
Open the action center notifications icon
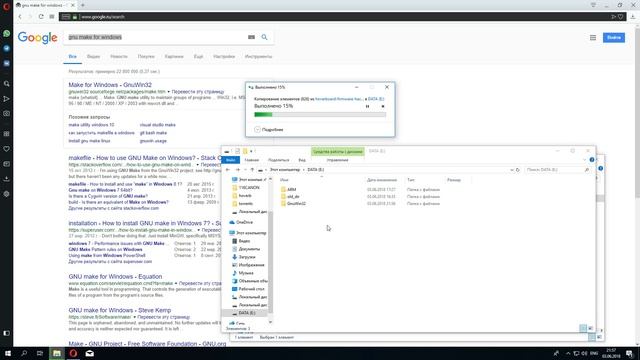click(x=630, y=353)
